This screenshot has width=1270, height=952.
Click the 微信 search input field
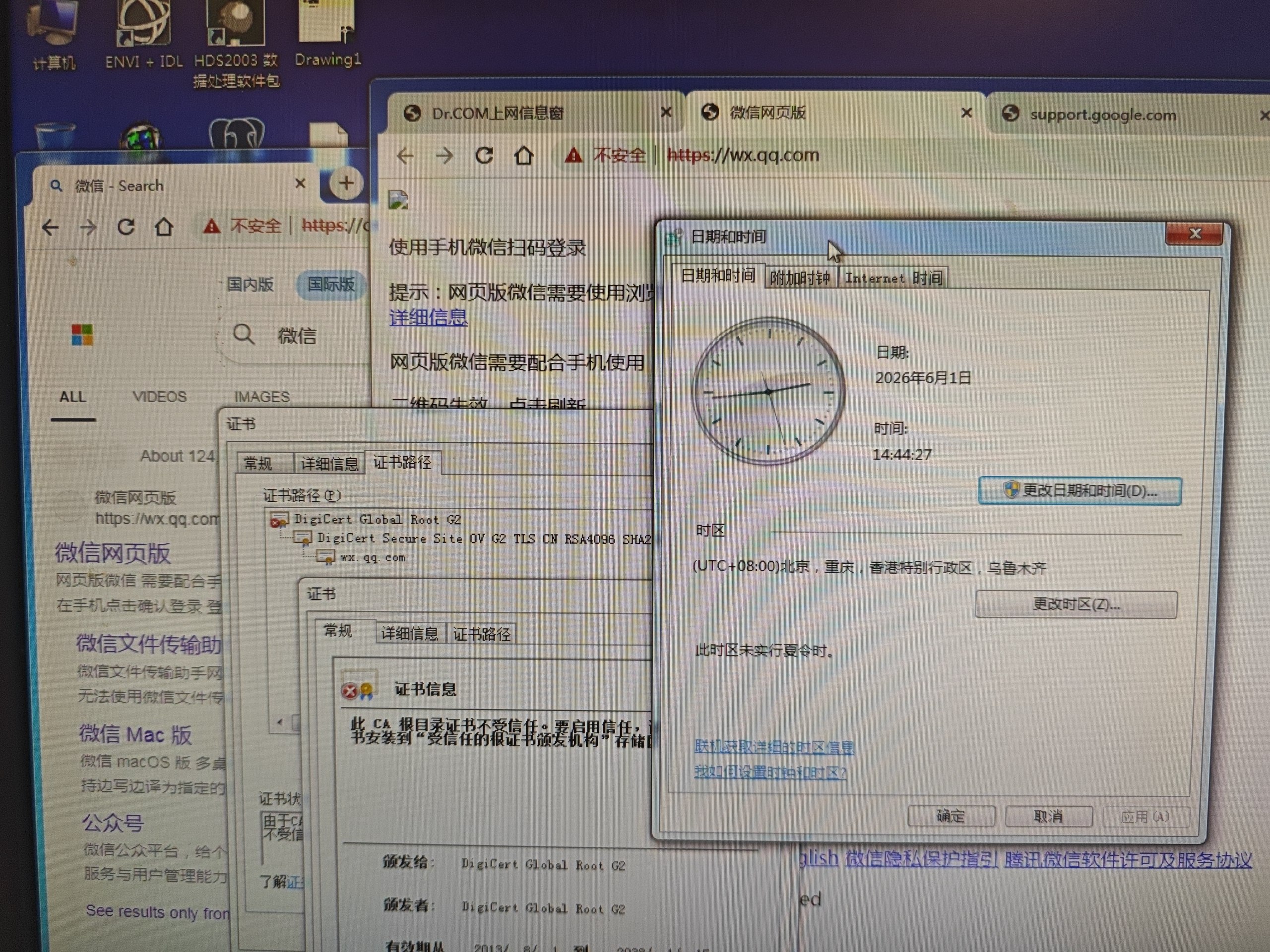[x=296, y=335]
